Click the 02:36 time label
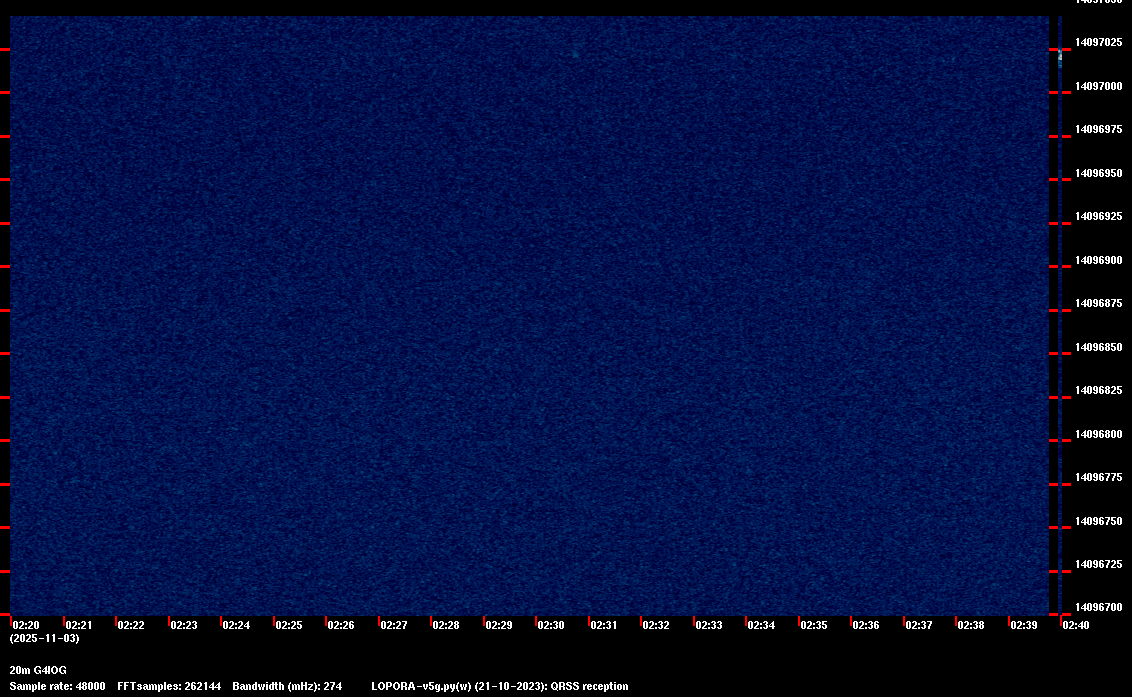The height and width of the screenshot is (697, 1132). pyautogui.click(x=866, y=625)
